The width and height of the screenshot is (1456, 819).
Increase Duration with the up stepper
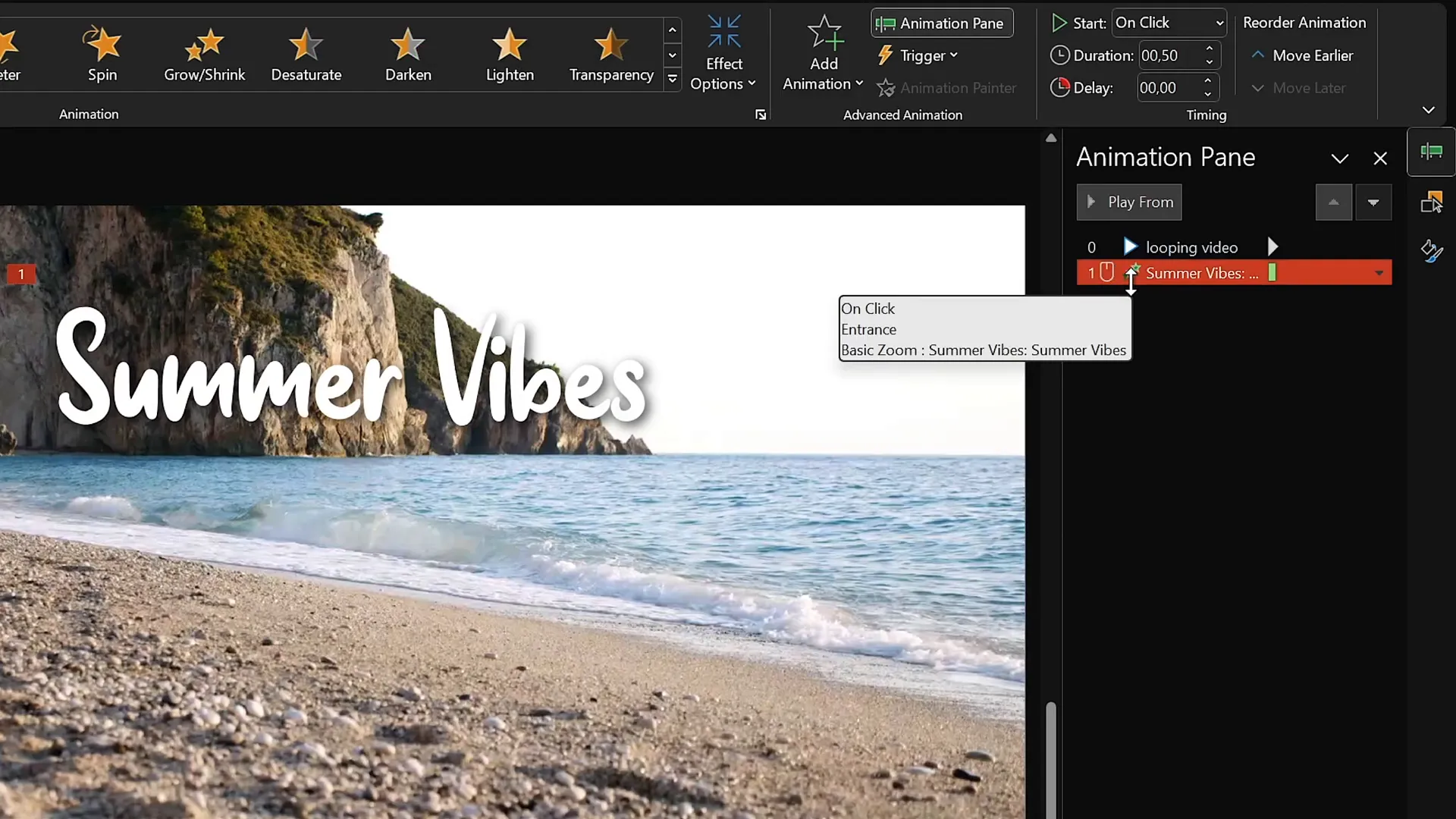(x=1210, y=49)
